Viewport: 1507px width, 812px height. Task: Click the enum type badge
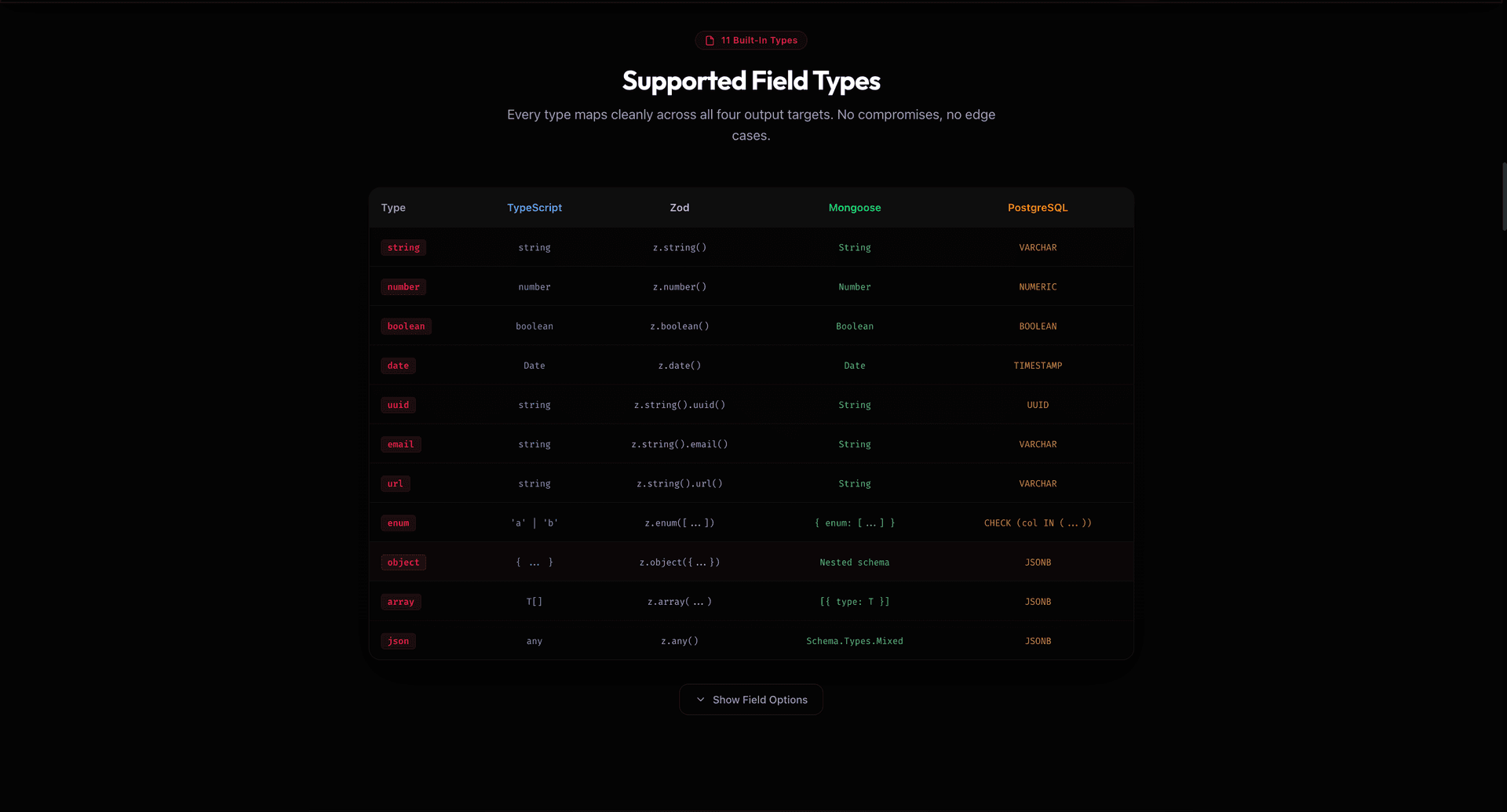[x=398, y=523]
